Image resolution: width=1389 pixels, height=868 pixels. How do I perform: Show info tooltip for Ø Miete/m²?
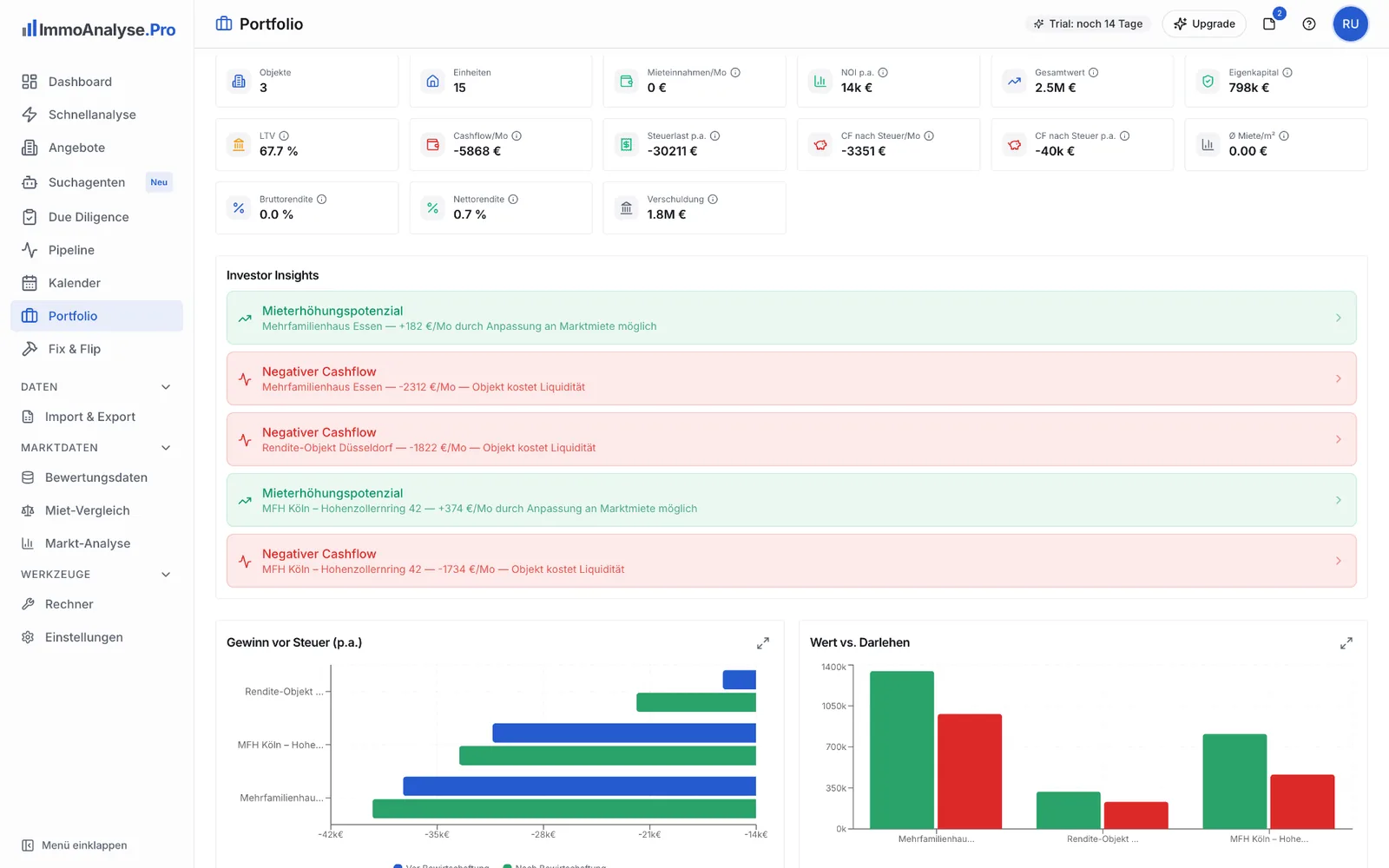(x=1284, y=136)
